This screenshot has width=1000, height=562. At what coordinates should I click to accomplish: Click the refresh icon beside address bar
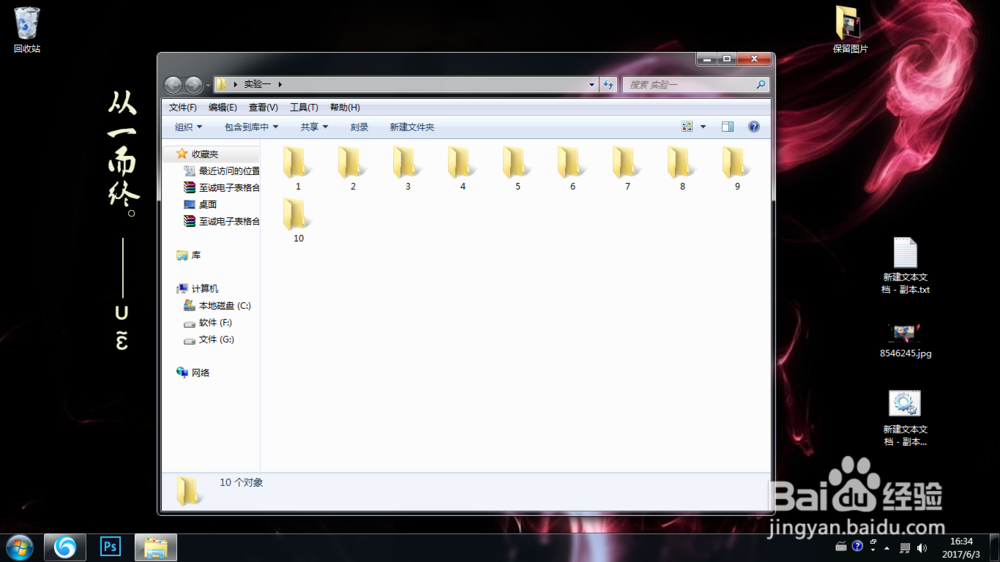click(x=608, y=84)
